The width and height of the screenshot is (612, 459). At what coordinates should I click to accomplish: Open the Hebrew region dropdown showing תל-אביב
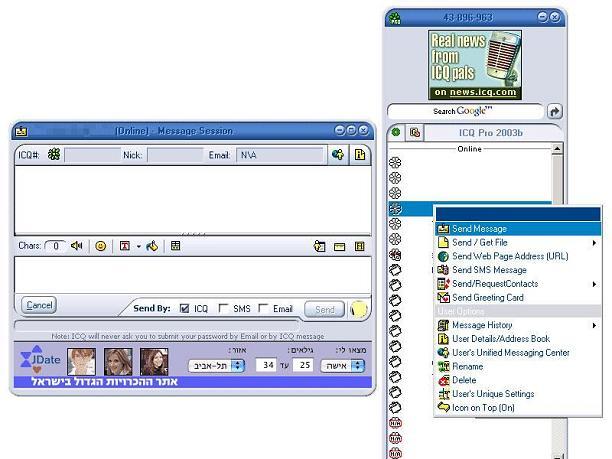coord(217,365)
